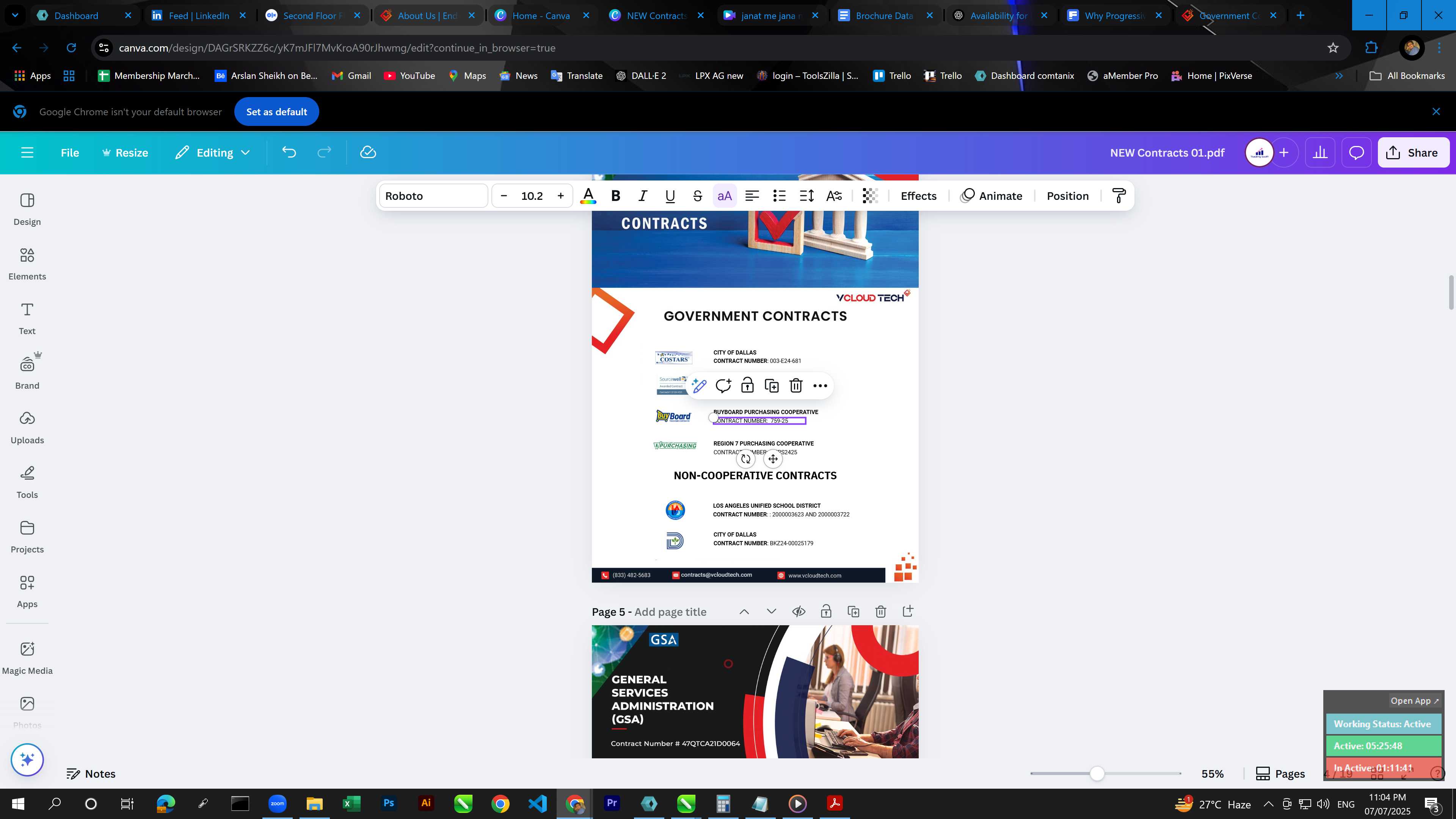Delete Page 5

[880, 612]
